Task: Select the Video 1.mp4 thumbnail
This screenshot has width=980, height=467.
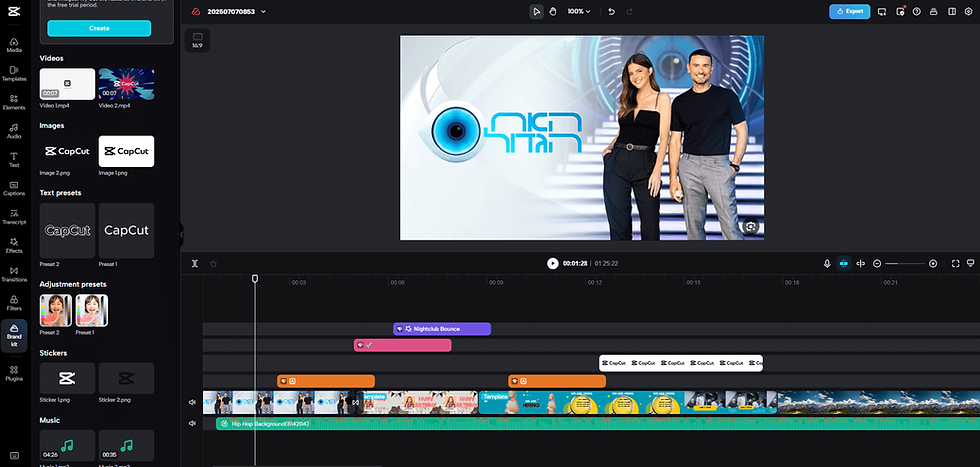Action: (68, 84)
